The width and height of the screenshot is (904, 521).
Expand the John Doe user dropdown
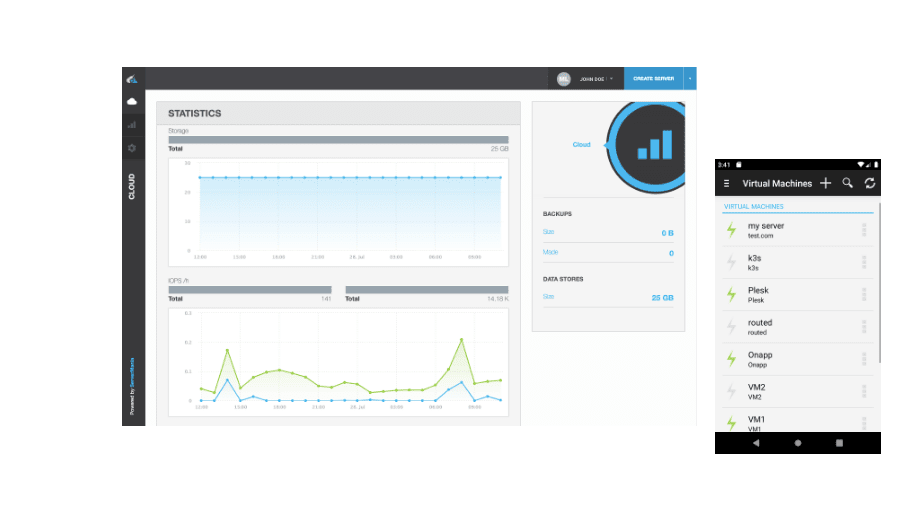(x=611, y=78)
